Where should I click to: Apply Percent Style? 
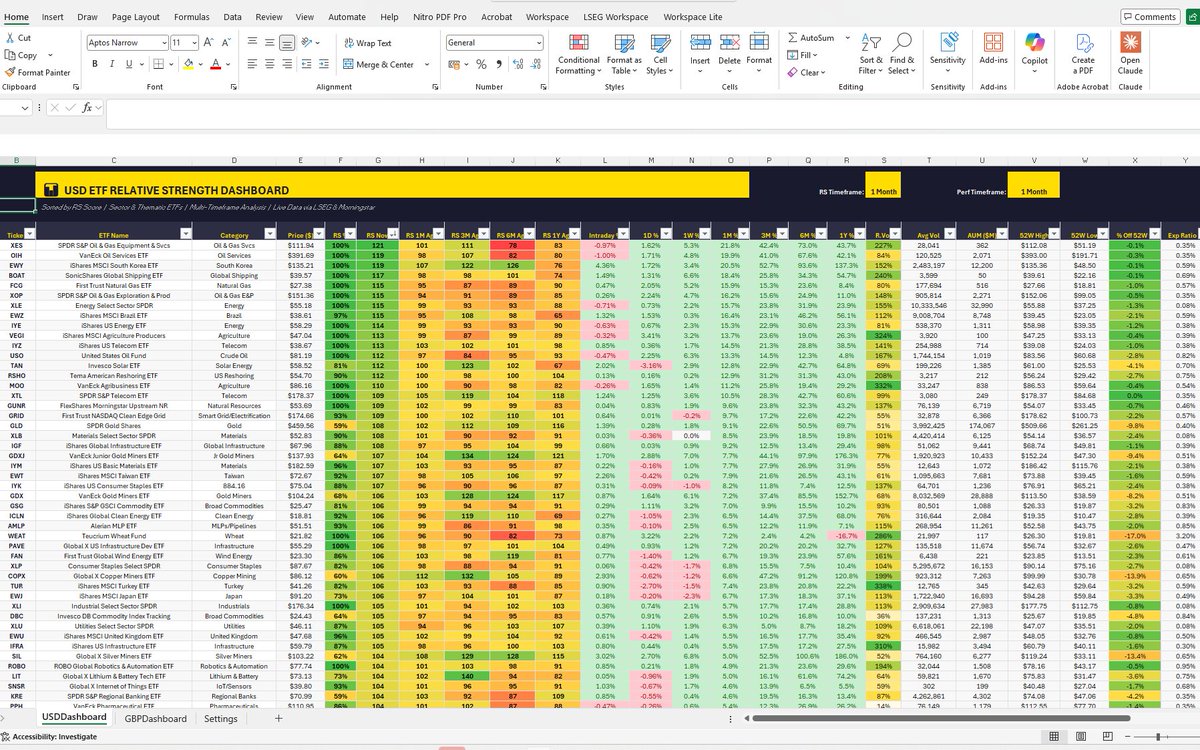click(481, 64)
